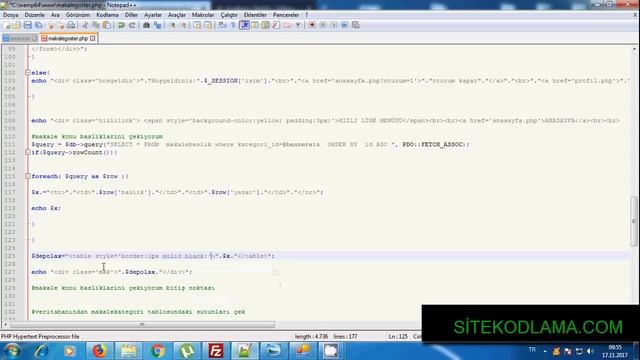Open the Diller menu
Screen dimensions: 640x360
click(131, 15)
